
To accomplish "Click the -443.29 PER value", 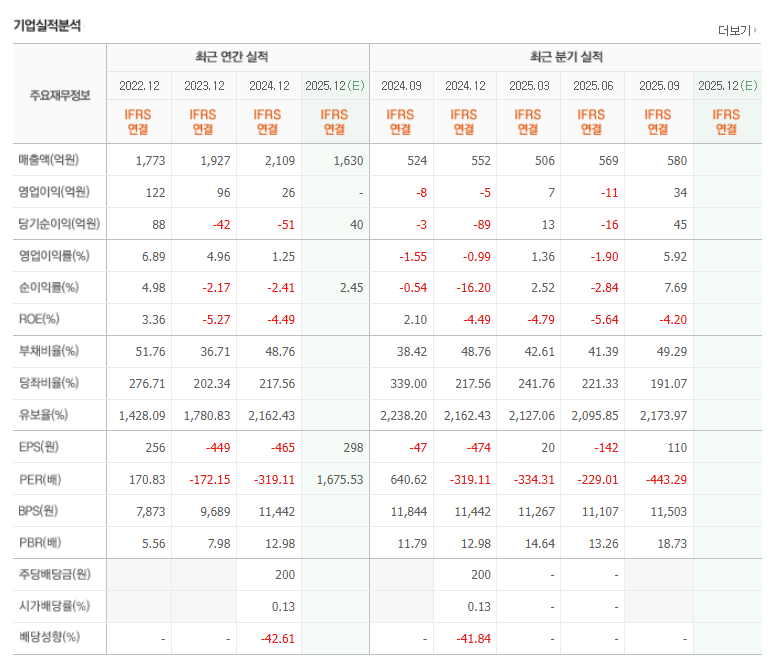I will tap(666, 480).
